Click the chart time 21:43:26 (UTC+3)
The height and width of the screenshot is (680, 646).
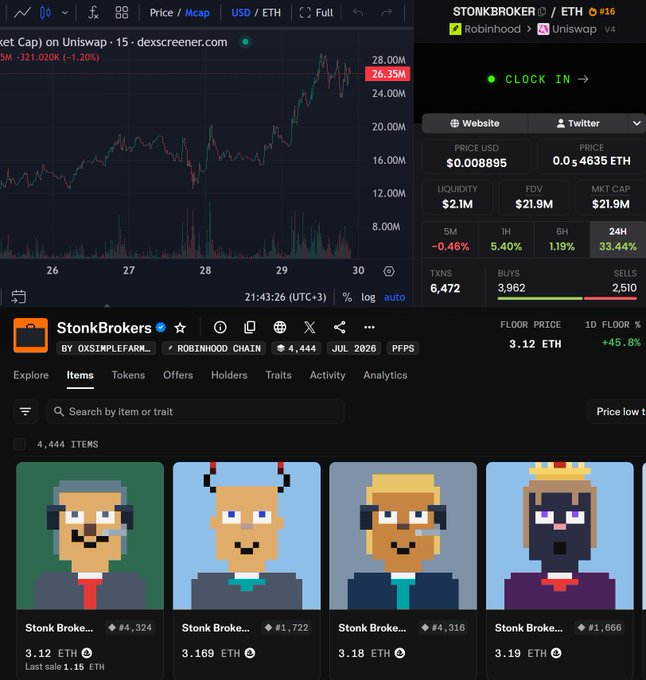pos(285,297)
